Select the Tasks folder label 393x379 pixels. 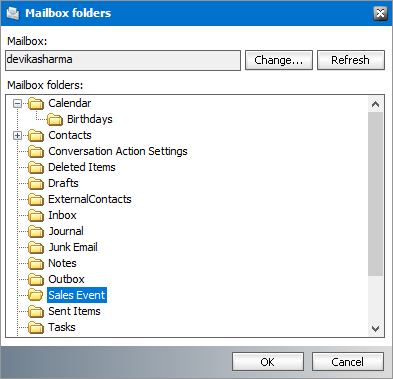coord(62,327)
